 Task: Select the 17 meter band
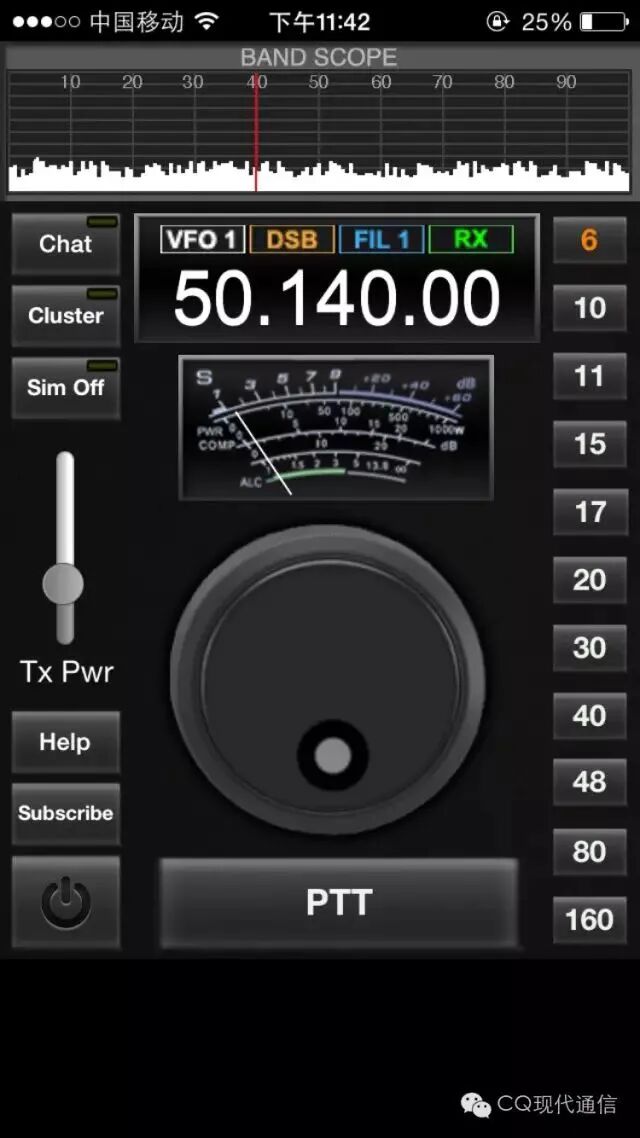tap(589, 512)
